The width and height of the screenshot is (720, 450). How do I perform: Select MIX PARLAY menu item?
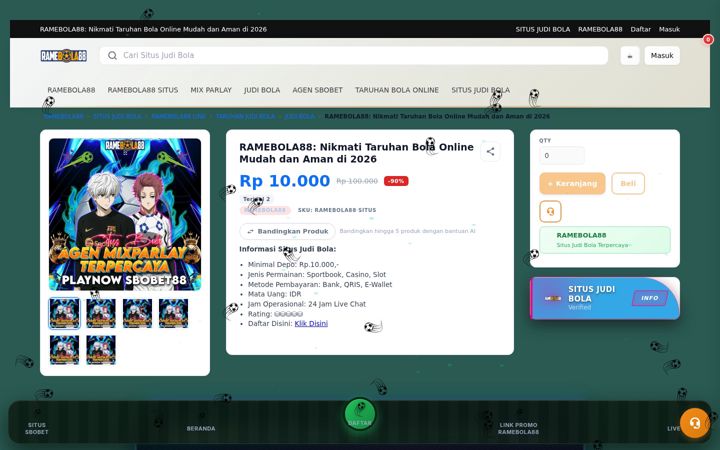pos(211,90)
